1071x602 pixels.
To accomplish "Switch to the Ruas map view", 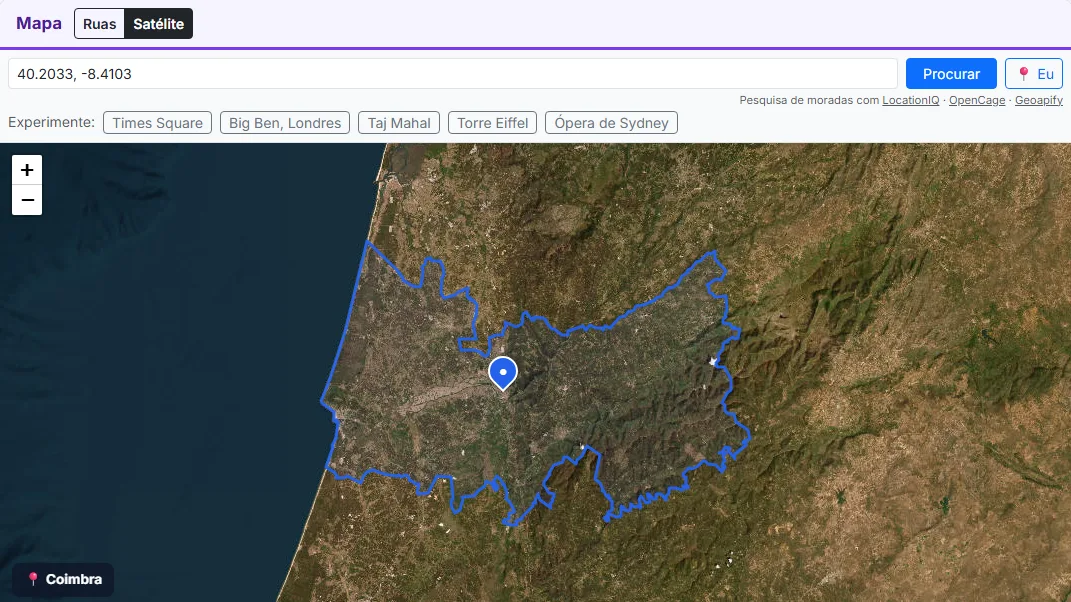I will click(x=100, y=24).
